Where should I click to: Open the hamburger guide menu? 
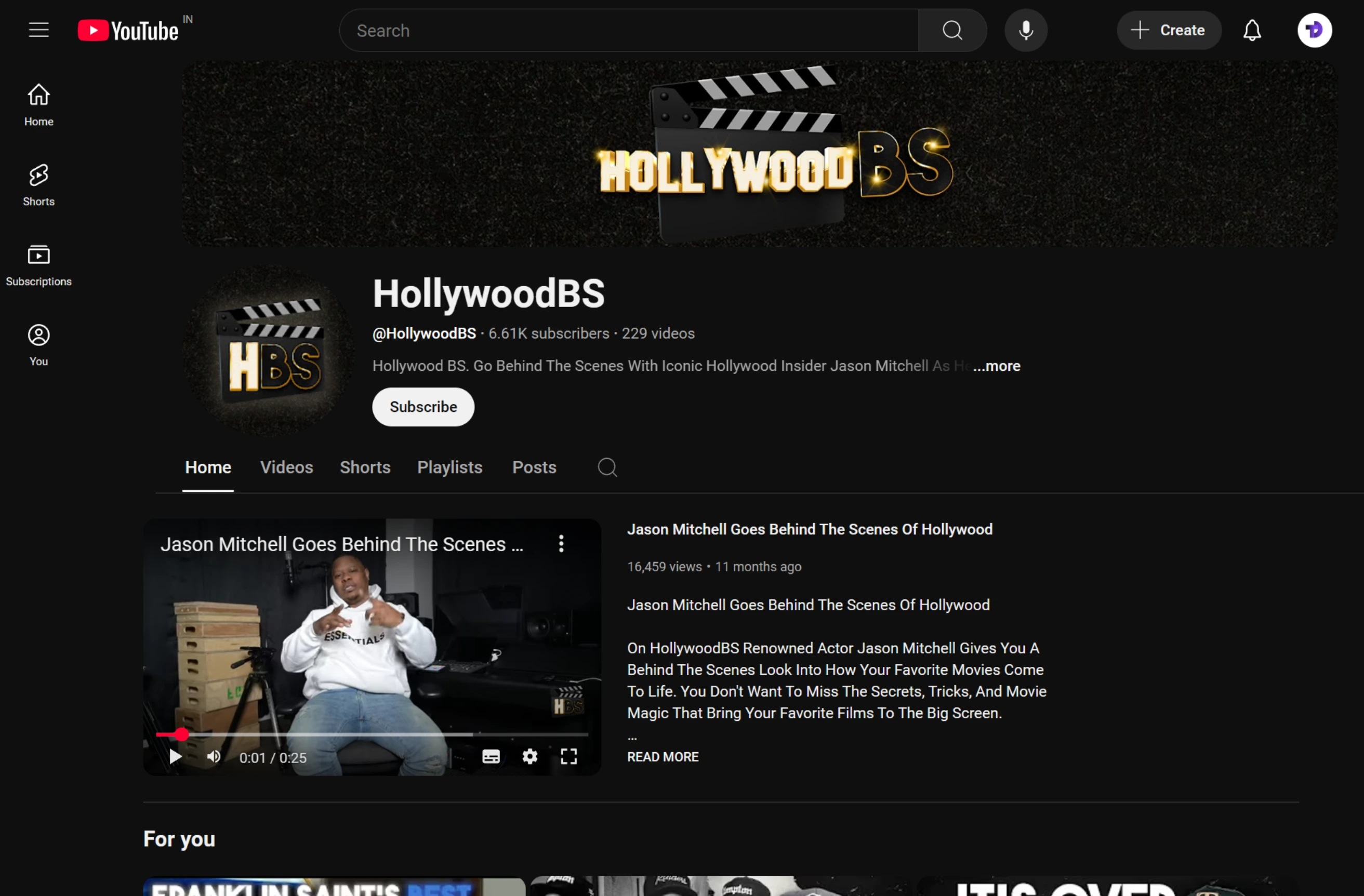tap(38, 30)
